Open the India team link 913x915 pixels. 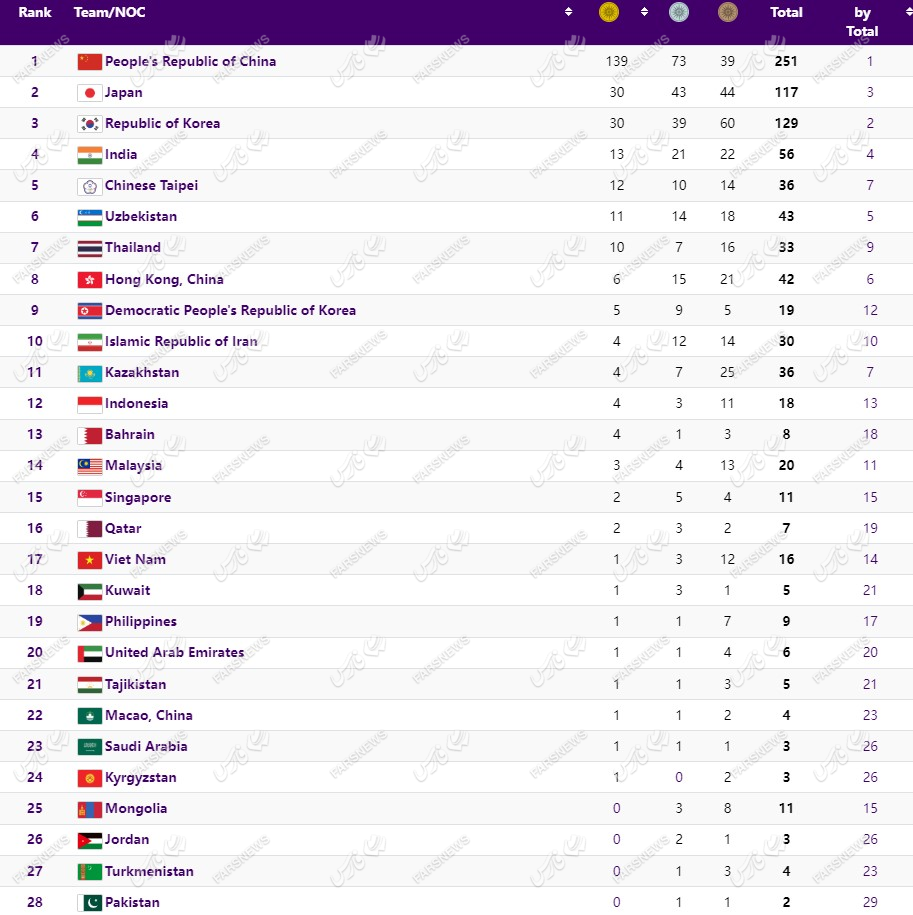click(x=121, y=155)
